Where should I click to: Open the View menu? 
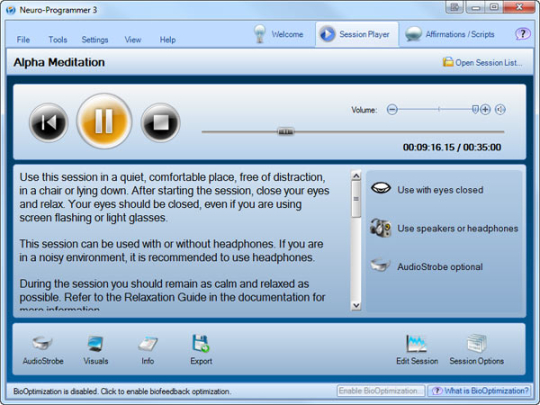[133, 40]
